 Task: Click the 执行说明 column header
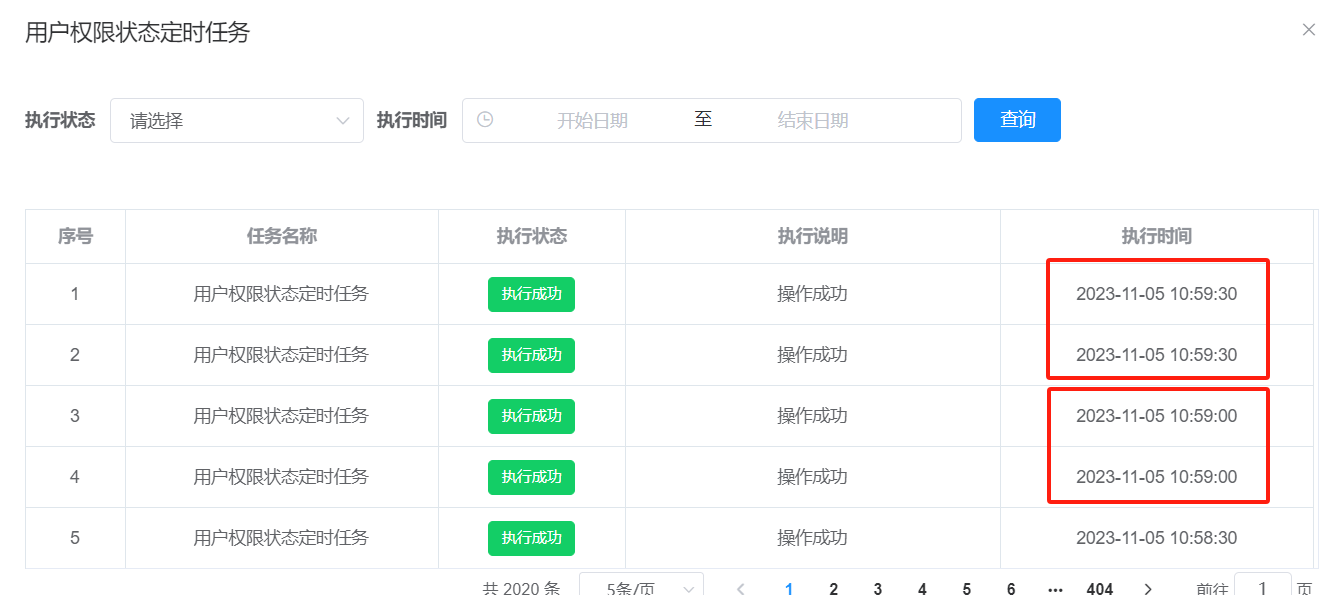click(813, 237)
